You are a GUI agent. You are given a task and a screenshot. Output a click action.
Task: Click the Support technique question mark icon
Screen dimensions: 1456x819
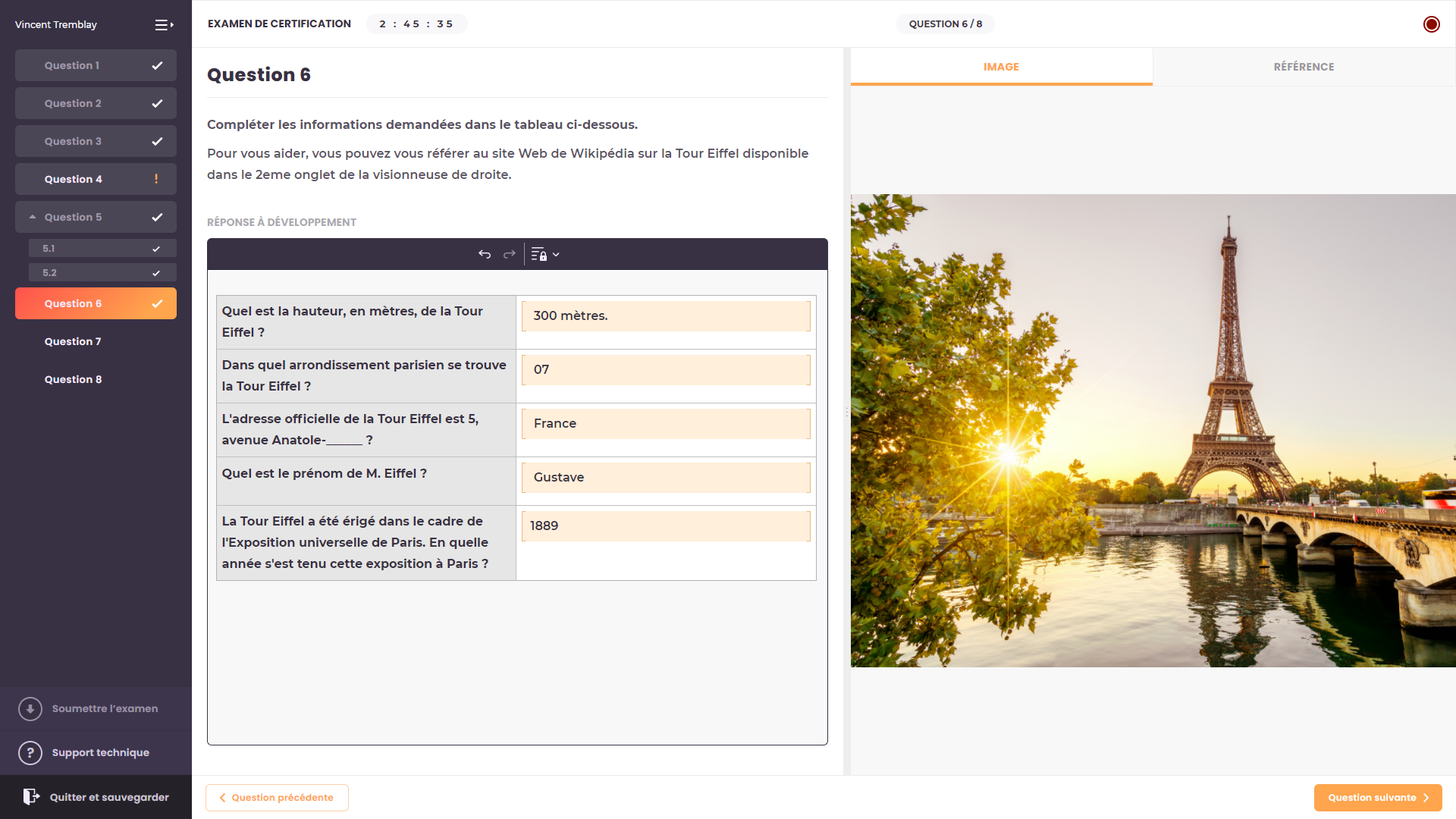coord(30,752)
